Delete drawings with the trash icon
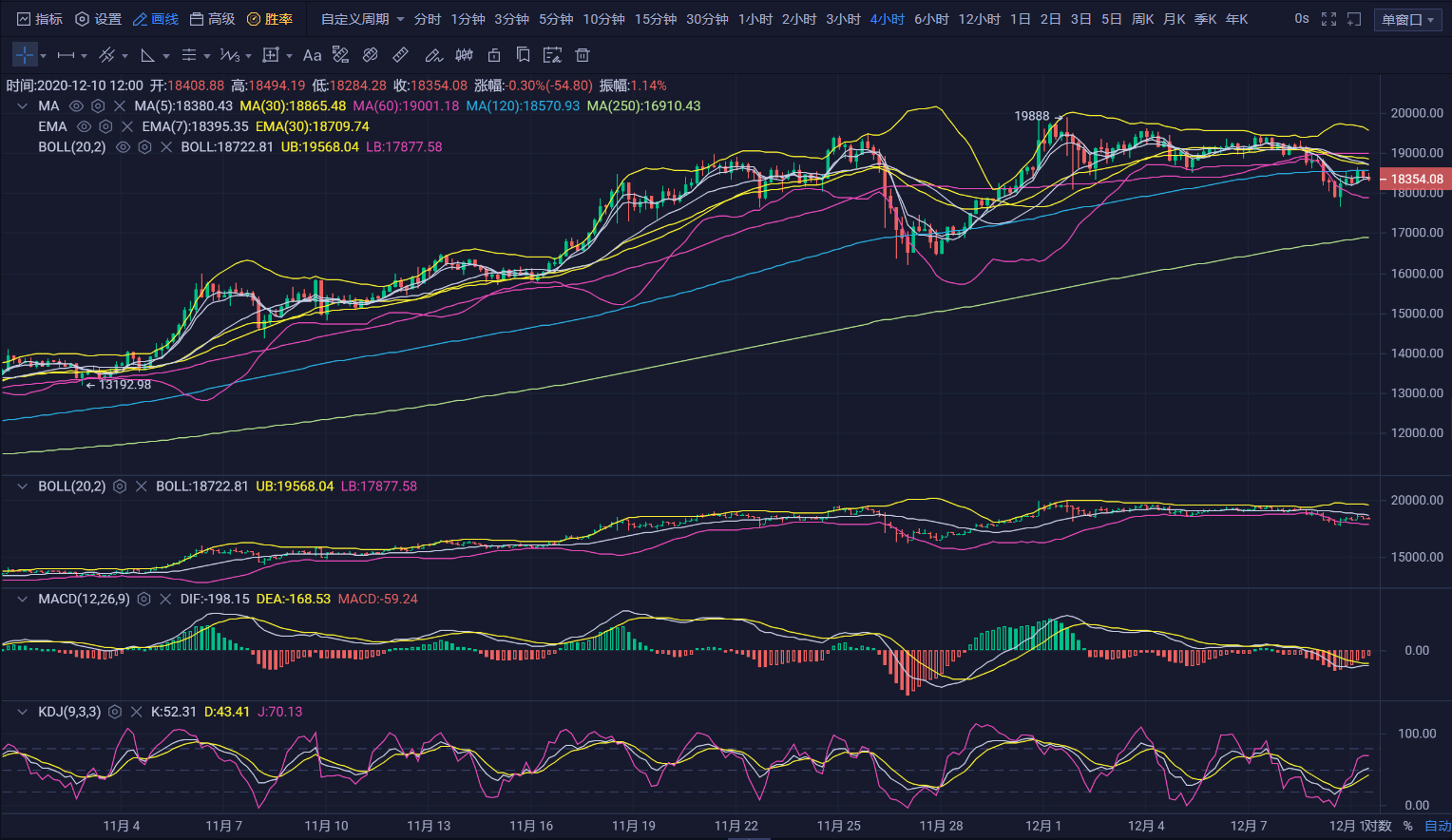Viewport: 1452px width, 840px height. (x=583, y=55)
